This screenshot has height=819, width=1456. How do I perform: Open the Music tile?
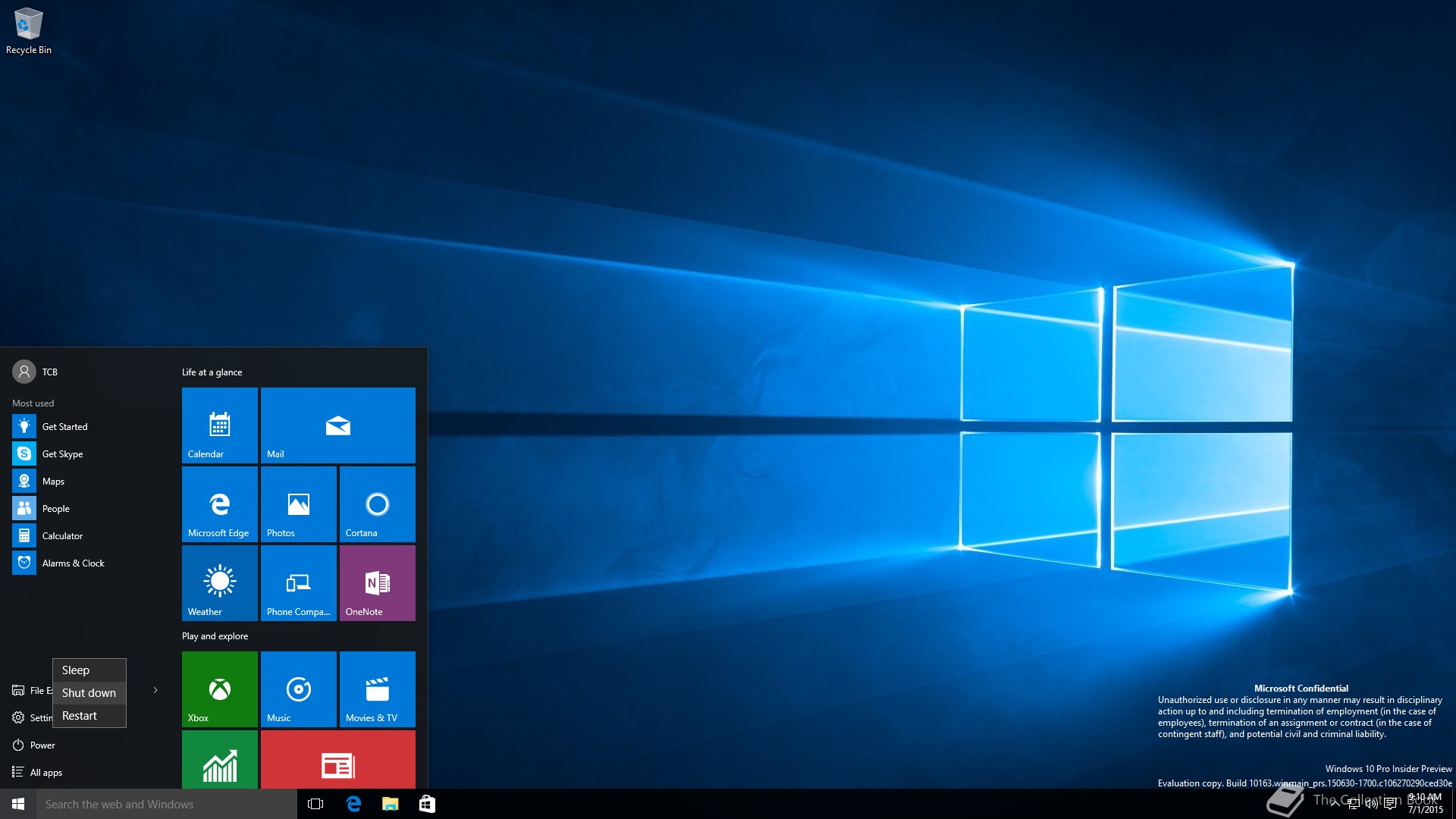click(x=299, y=689)
